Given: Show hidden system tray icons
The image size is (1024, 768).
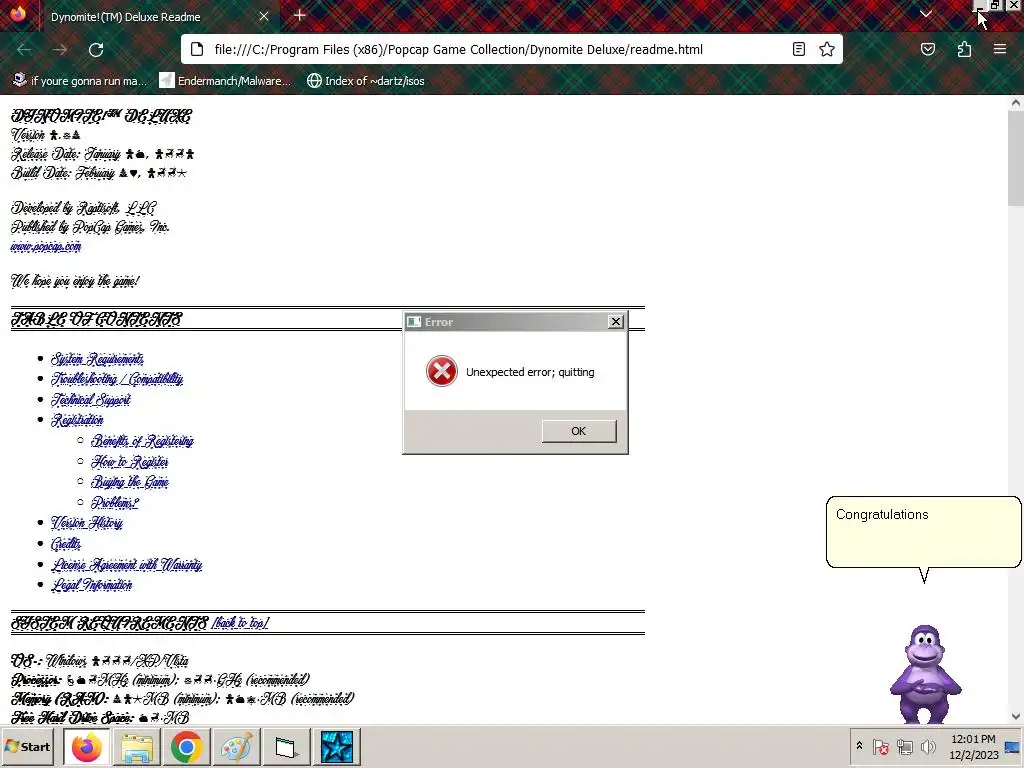Looking at the screenshot, I should [x=859, y=746].
